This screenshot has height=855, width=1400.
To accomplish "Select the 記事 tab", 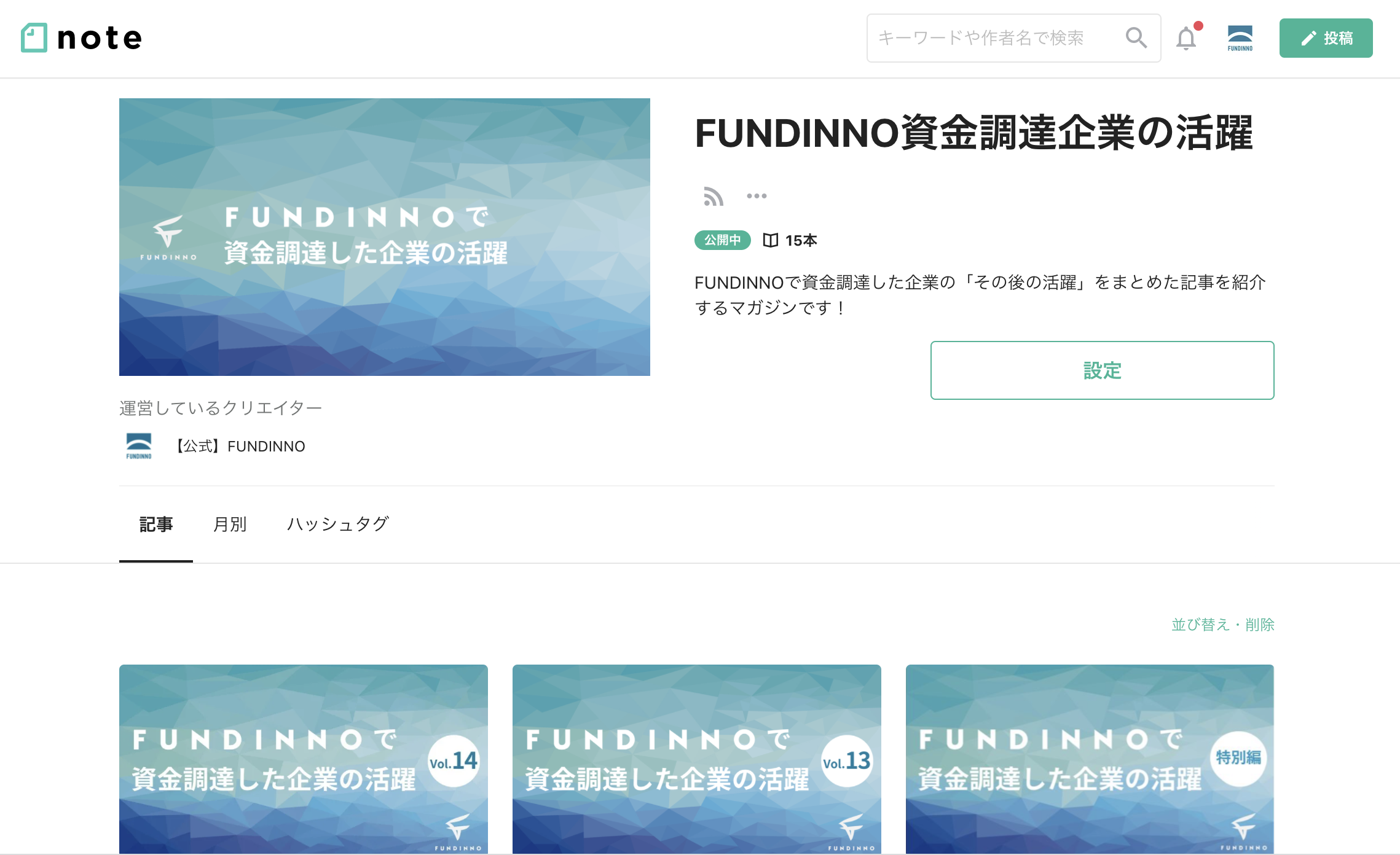I will coord(156,524).
